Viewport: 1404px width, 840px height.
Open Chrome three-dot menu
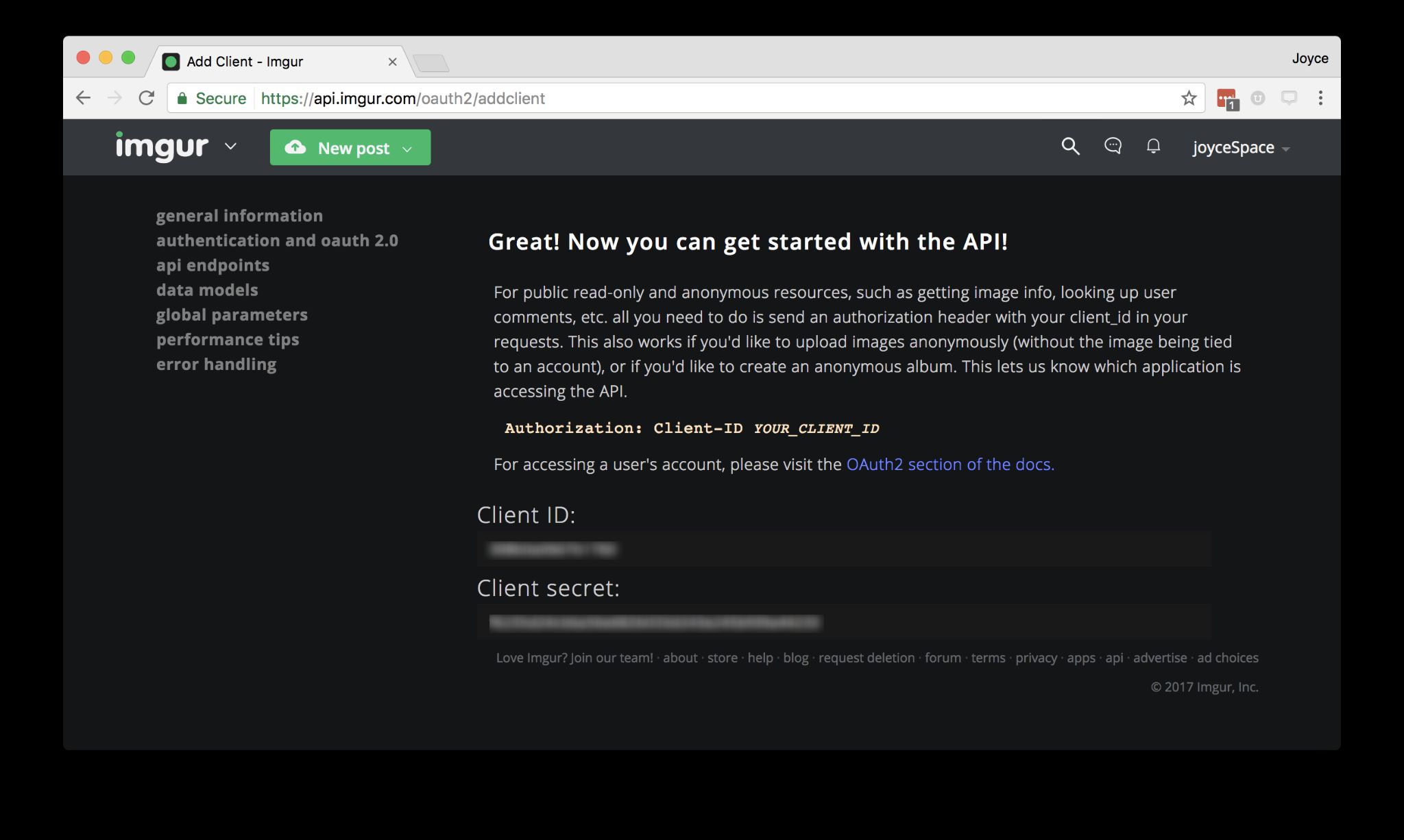(x=1320, y=98)
